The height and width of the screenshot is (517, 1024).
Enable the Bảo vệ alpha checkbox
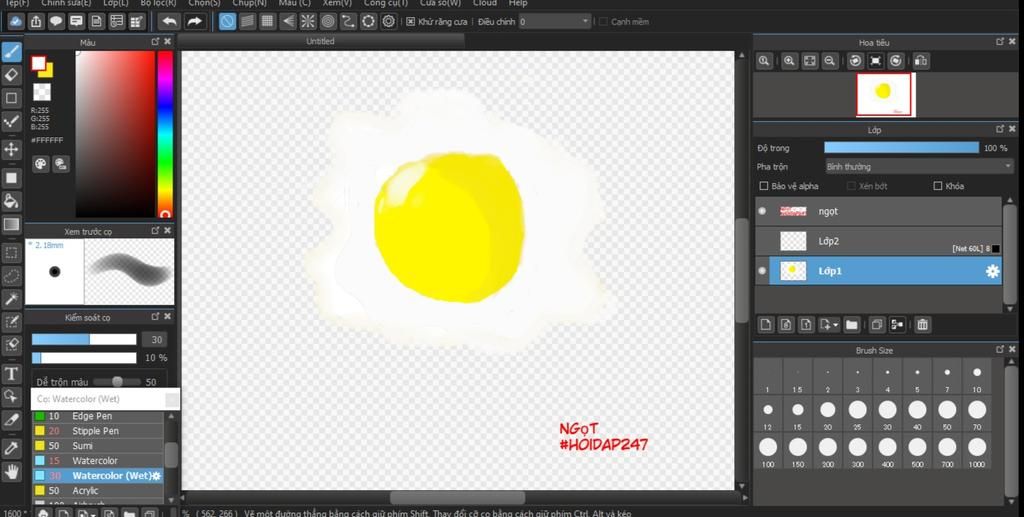pyautogui.click(x=763, y=186)
